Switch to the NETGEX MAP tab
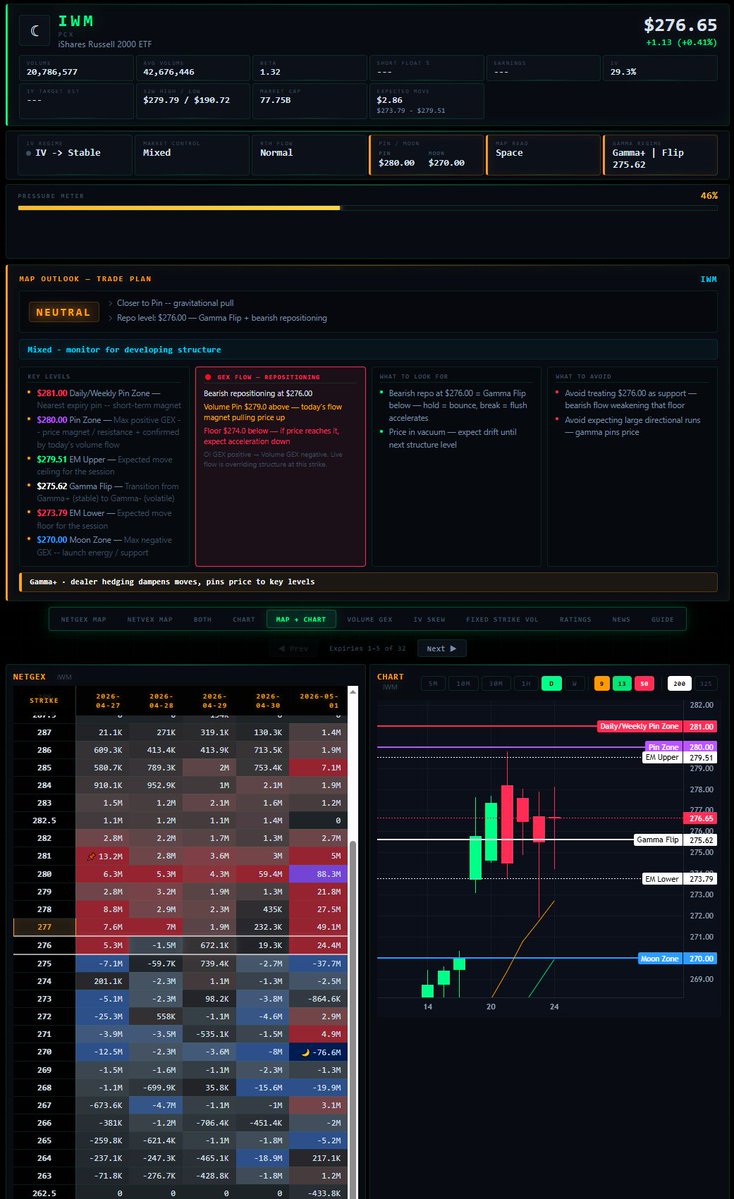 [x=83, y=619]
